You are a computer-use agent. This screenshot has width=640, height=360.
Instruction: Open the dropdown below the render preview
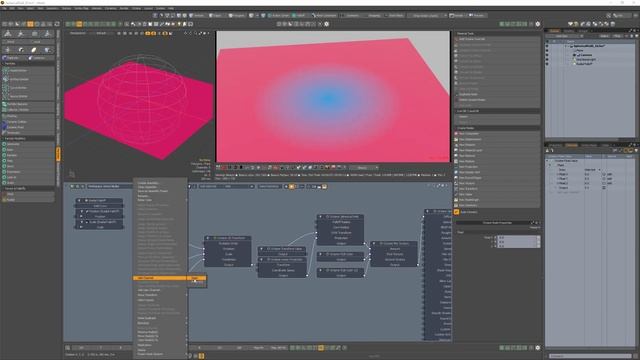(x=363, y=167)
